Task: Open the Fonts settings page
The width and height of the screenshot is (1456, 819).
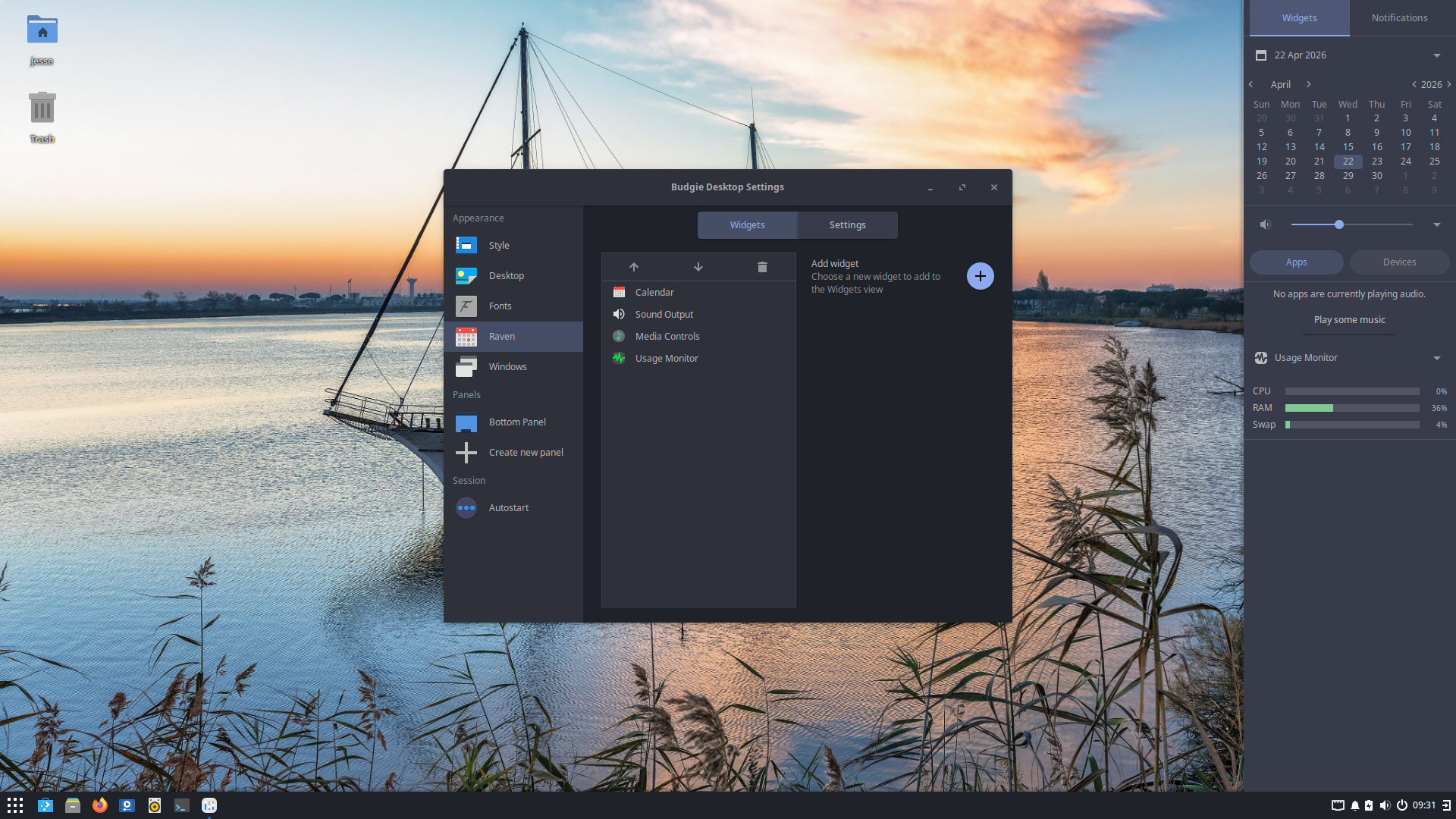Action: (513, 306)
